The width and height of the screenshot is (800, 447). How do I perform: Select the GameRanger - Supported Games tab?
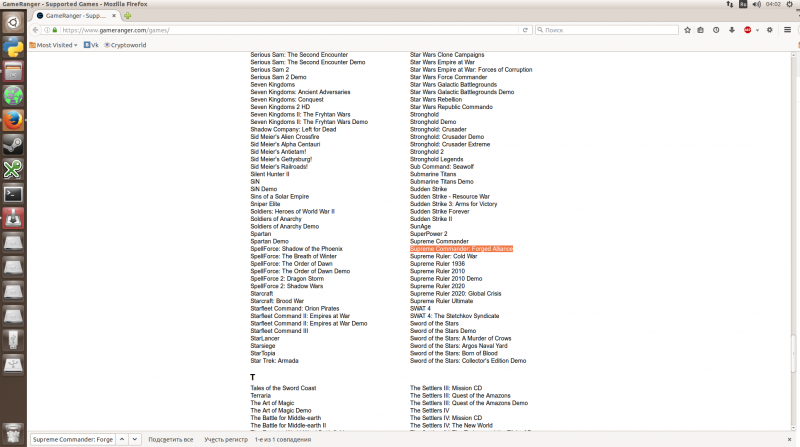tap(76, 16)
